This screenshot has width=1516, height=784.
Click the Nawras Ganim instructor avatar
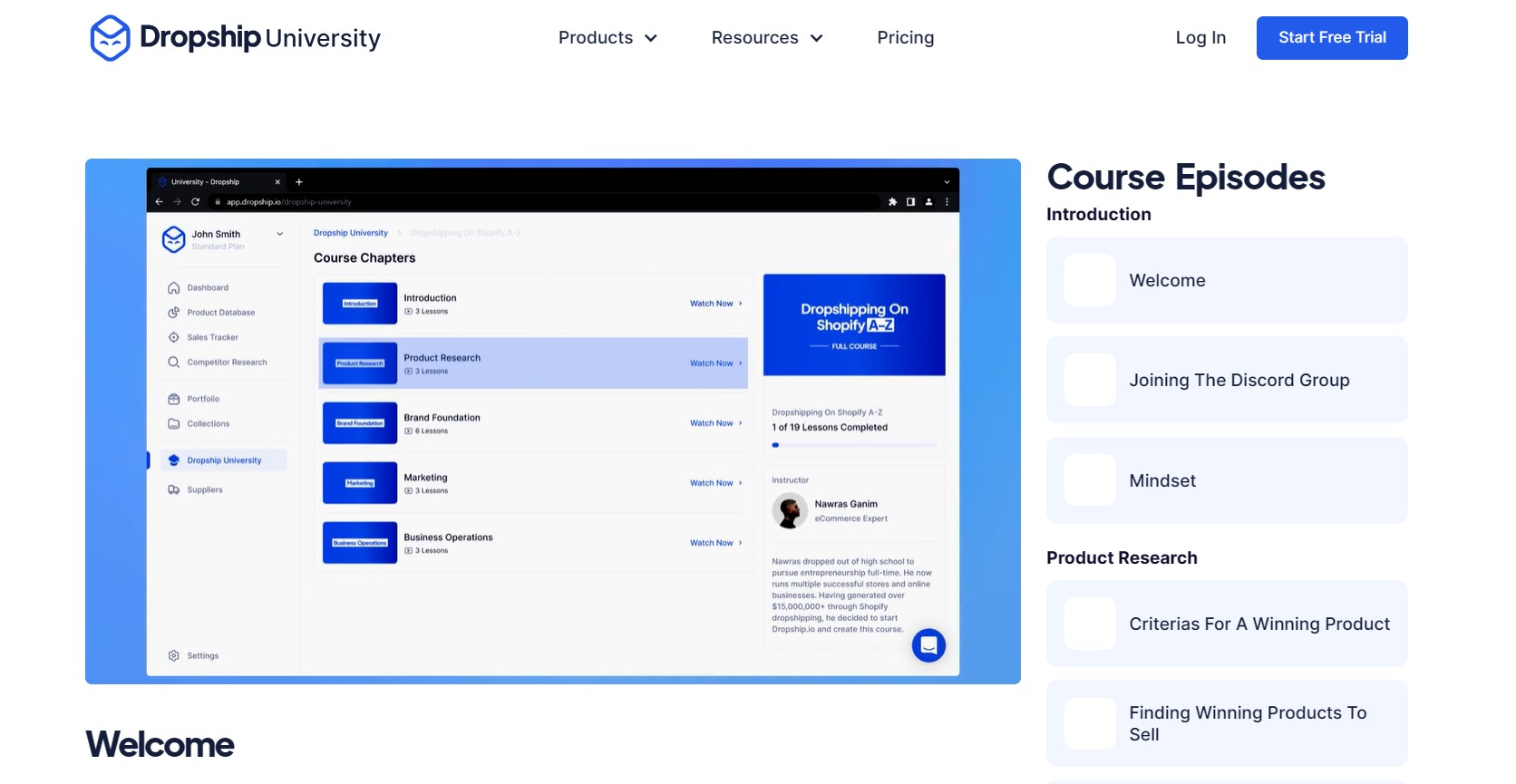click(x=790, y=511)
